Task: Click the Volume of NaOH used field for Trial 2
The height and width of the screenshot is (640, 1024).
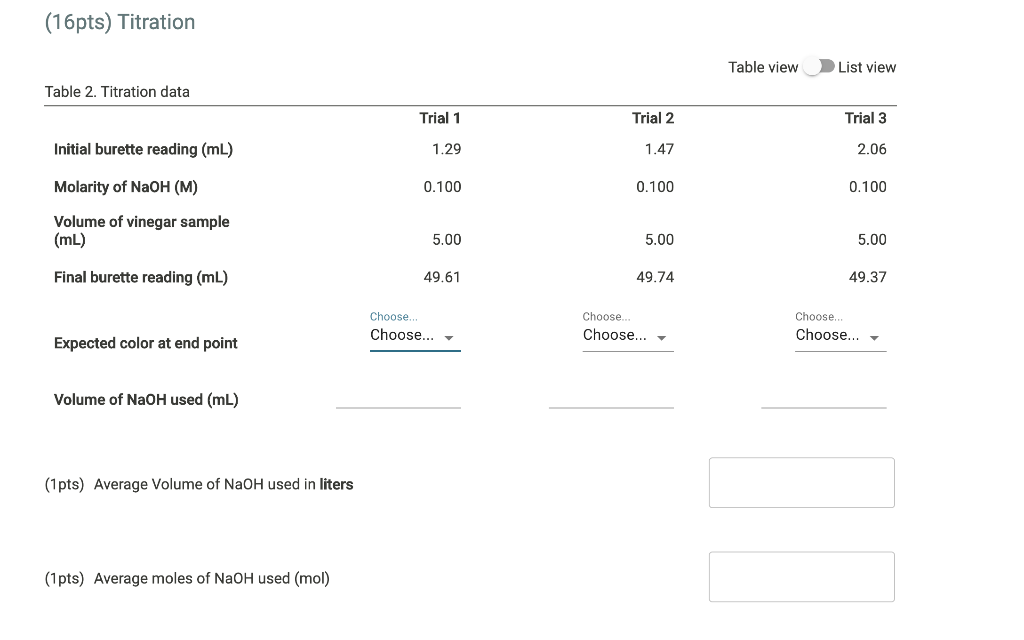Action: click(611, 402)
